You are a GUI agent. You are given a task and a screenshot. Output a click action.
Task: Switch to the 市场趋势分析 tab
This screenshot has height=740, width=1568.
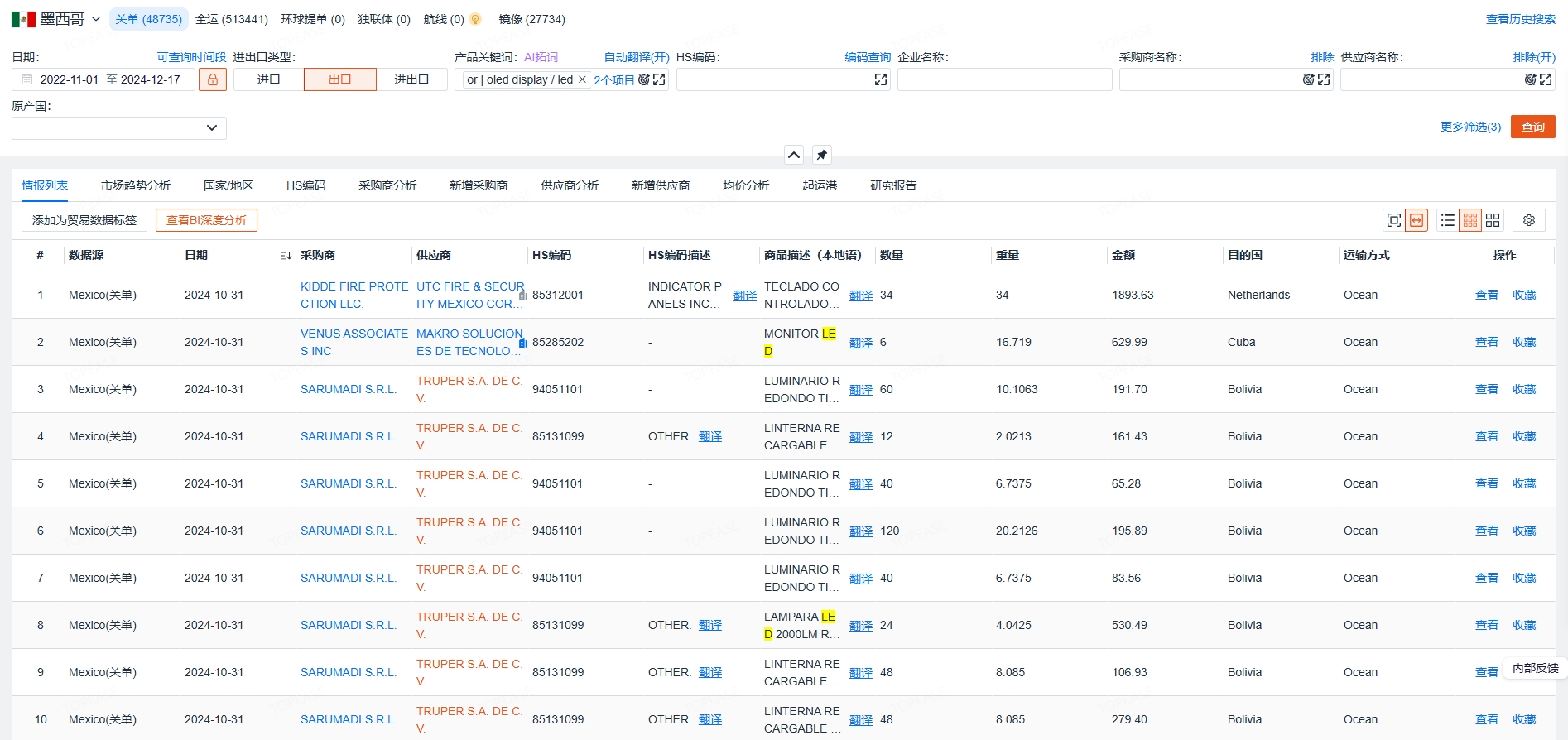click(136, 185)
